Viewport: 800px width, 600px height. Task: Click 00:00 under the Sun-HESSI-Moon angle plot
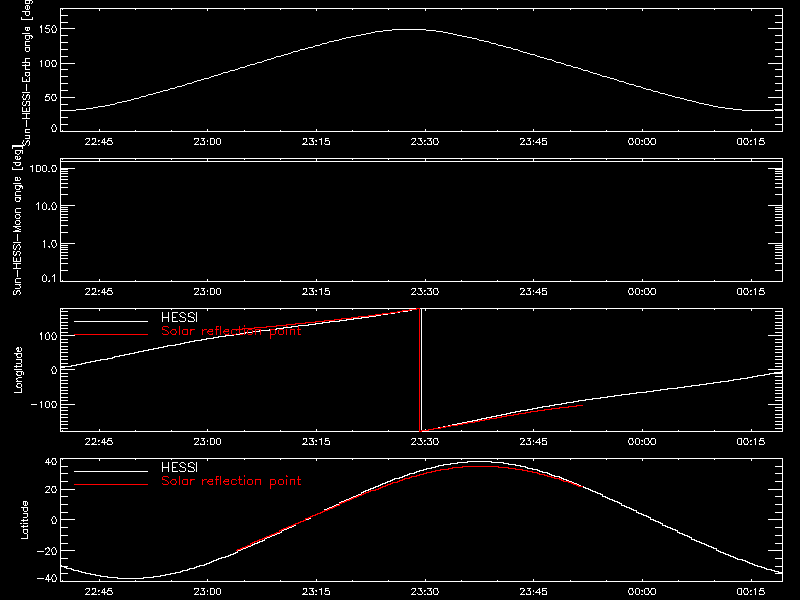642,292
